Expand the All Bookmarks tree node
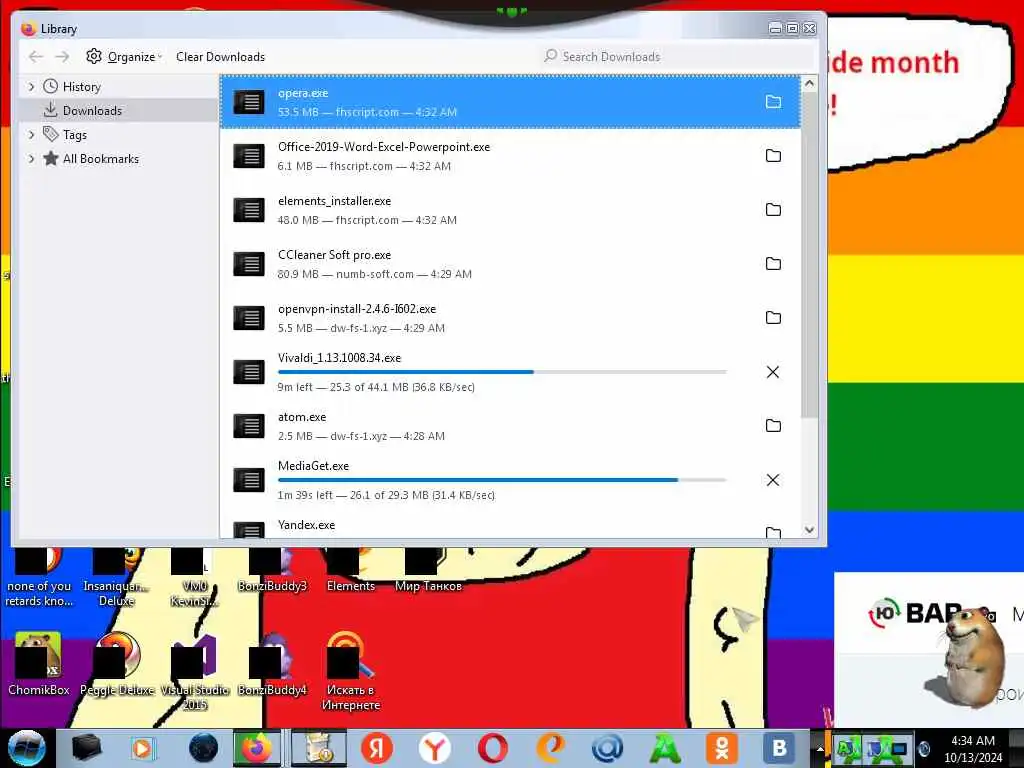The height and width of the screenshot is (768, 1024). tap(31, 159)
